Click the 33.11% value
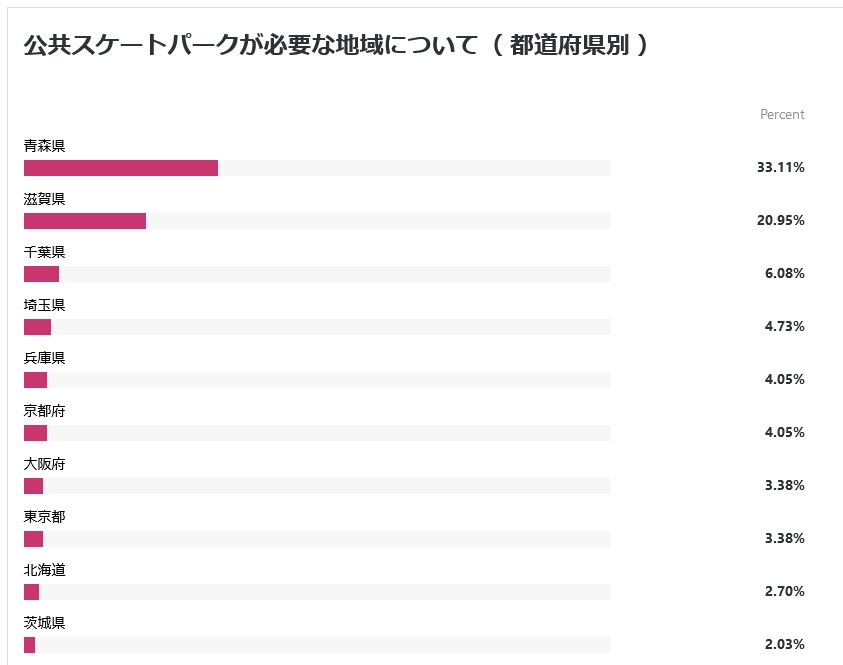The width and height of the screenshot is (843, 665). 781,168
